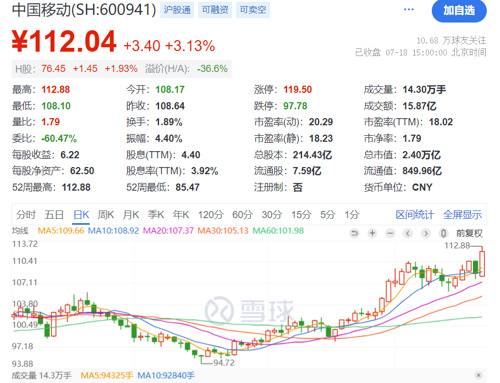Move chart right with next arrow
The height and width of the screenshot is (383, 500).
426,233
